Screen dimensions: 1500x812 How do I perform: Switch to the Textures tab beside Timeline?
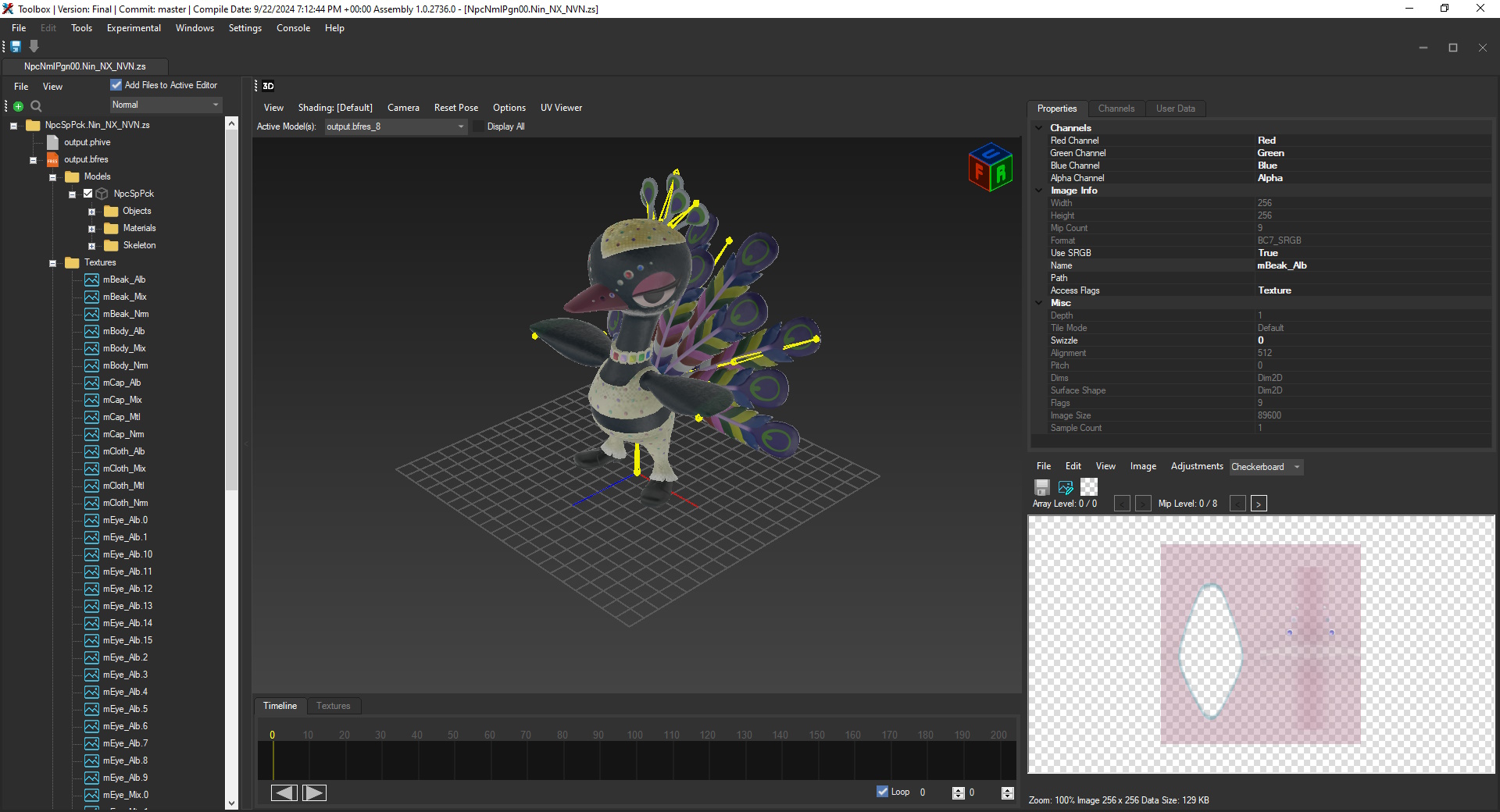[334, 706]
